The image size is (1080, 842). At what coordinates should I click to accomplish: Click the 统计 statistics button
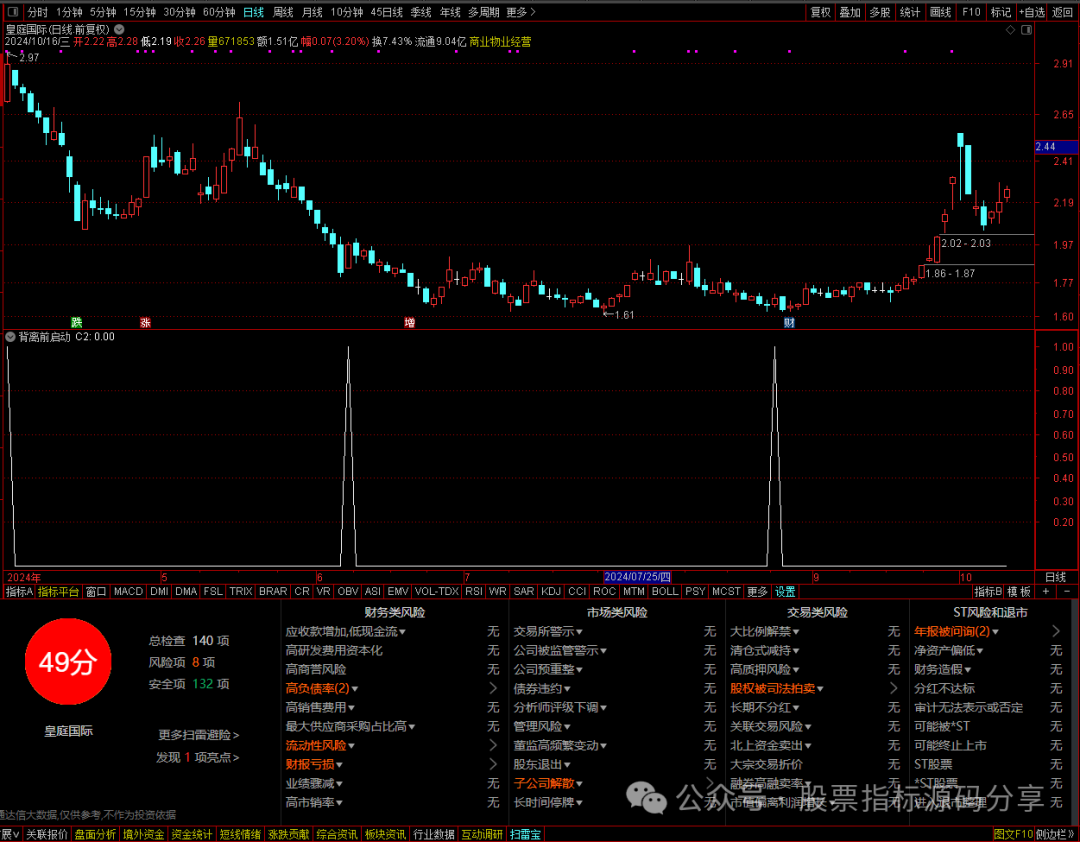(x=910, y=12)
